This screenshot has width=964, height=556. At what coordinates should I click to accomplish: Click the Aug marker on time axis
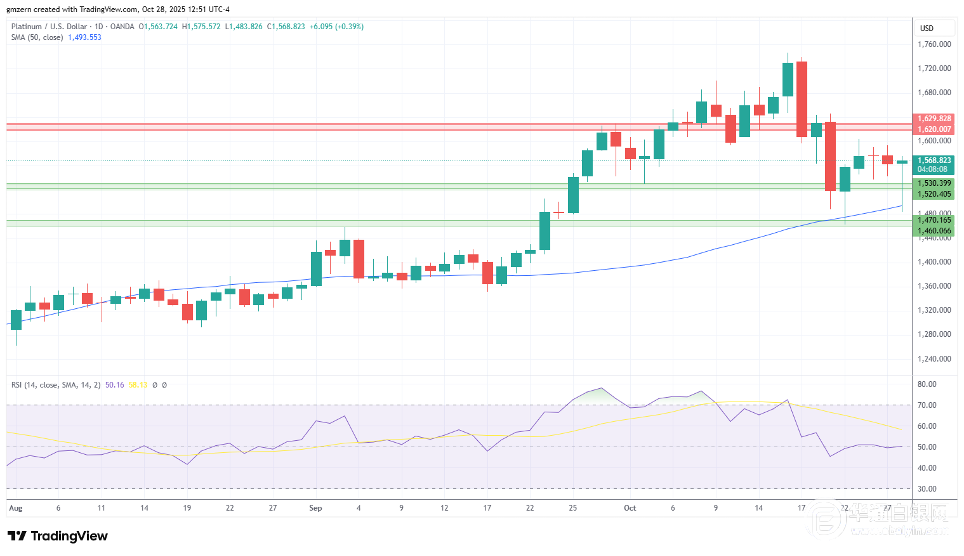[x=14, y=507]
